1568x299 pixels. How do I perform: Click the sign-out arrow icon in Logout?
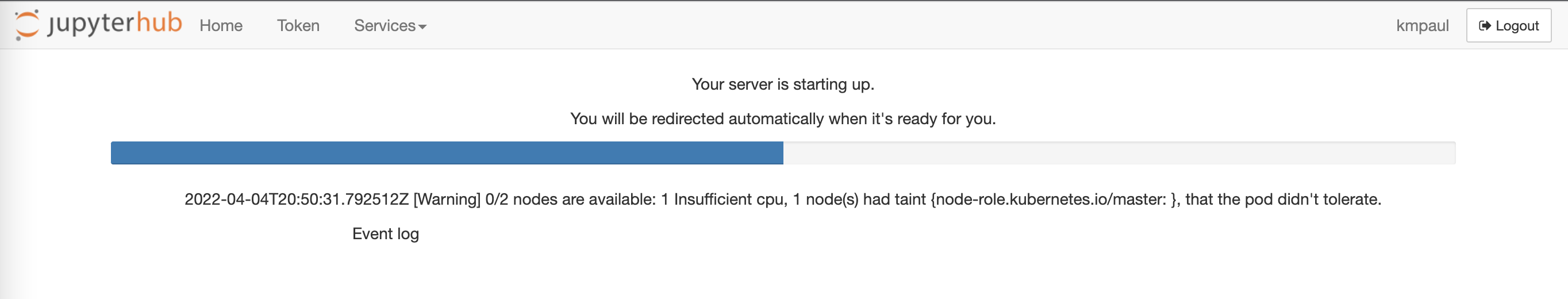(x=1485, y=25)
